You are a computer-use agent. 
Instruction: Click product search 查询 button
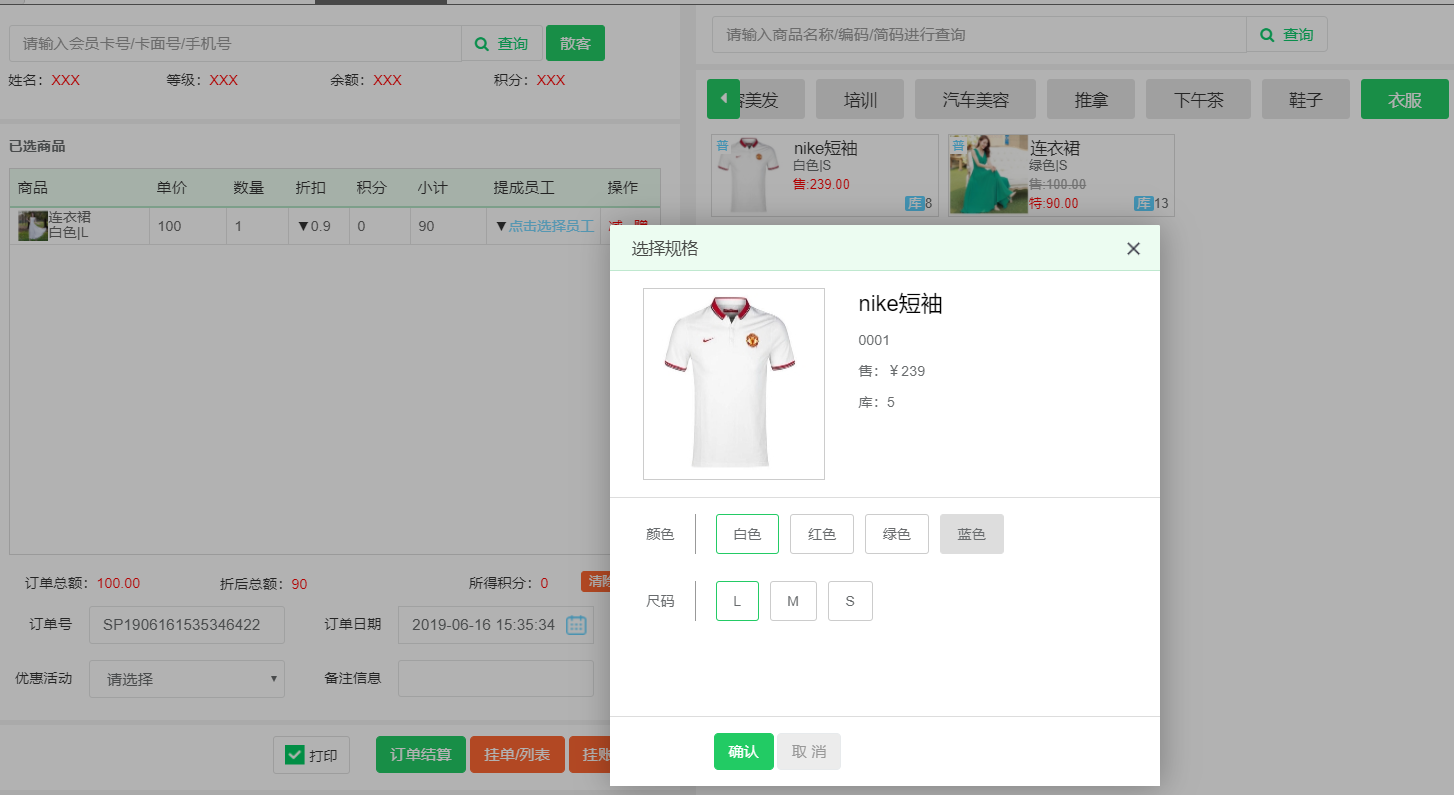(1287, 35)
